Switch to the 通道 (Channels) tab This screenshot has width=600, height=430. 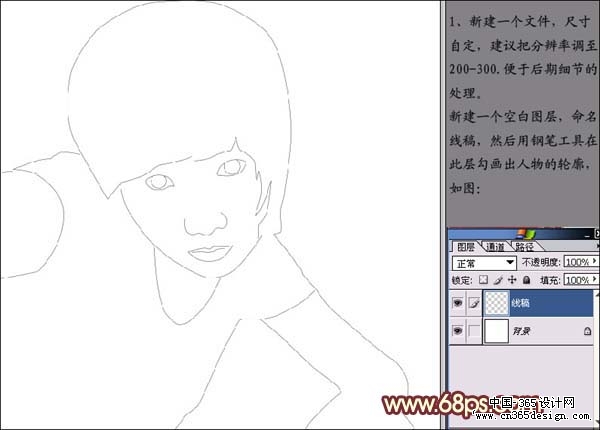coord(495,247)
